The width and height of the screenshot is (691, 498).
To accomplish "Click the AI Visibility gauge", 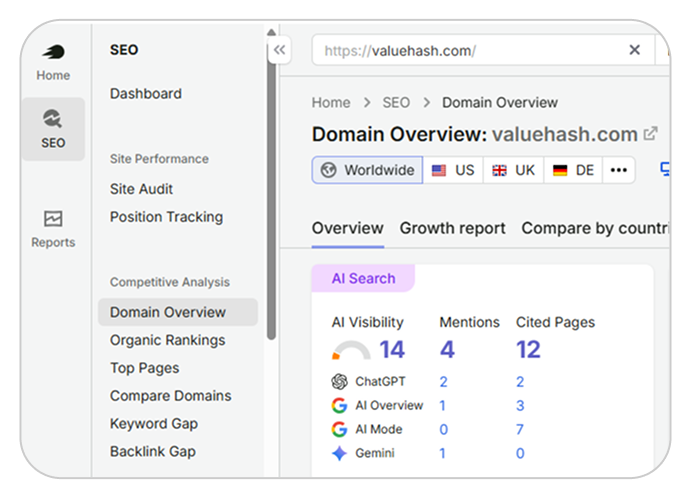I will pos(351,350).
